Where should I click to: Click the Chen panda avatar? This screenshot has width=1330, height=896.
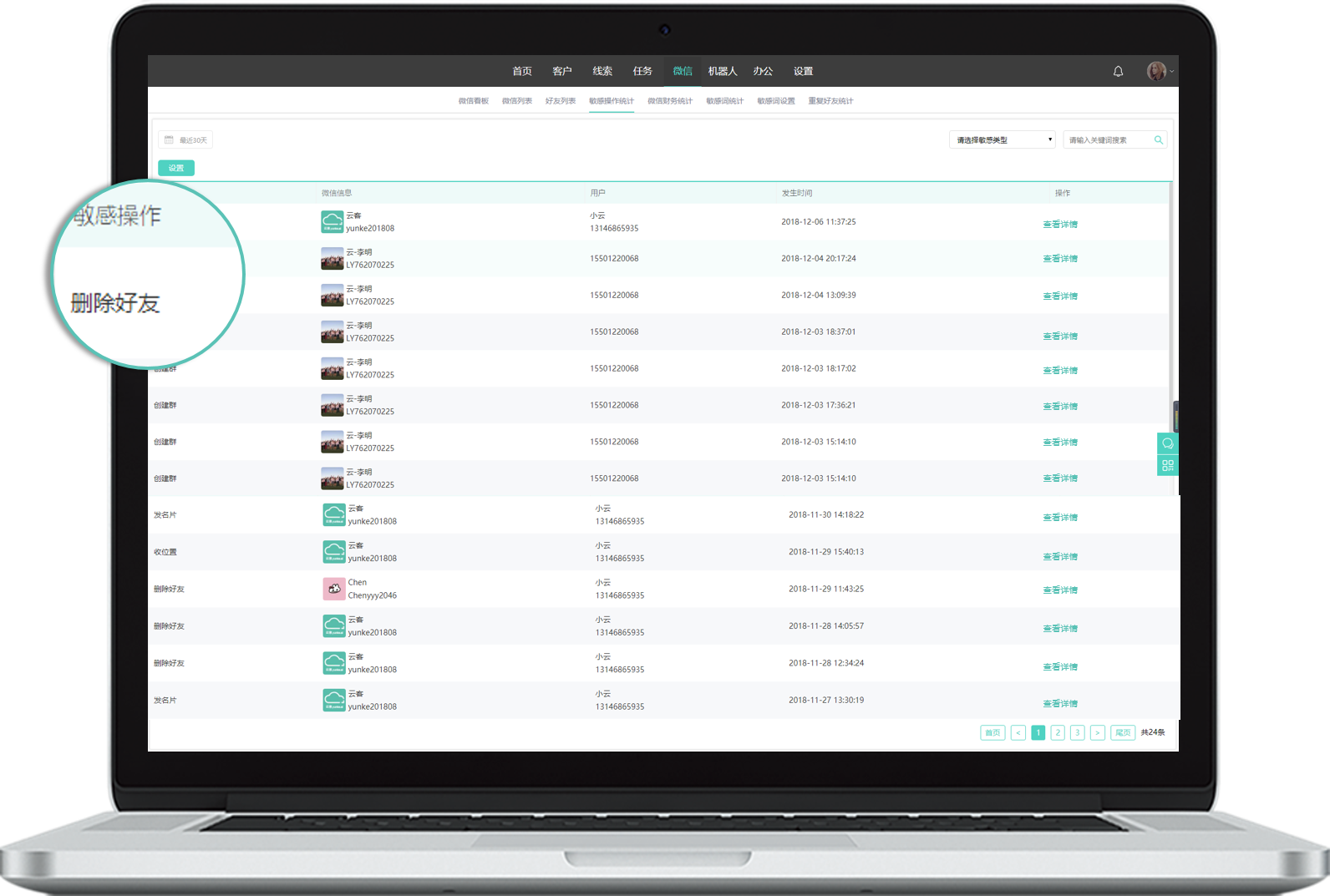coord(334,589)
